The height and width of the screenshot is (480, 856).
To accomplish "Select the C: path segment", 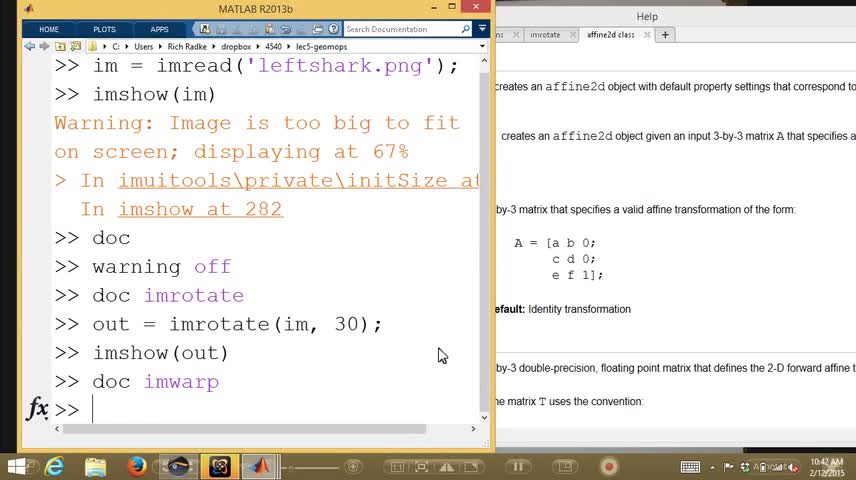I will click(x=116, y=47).
